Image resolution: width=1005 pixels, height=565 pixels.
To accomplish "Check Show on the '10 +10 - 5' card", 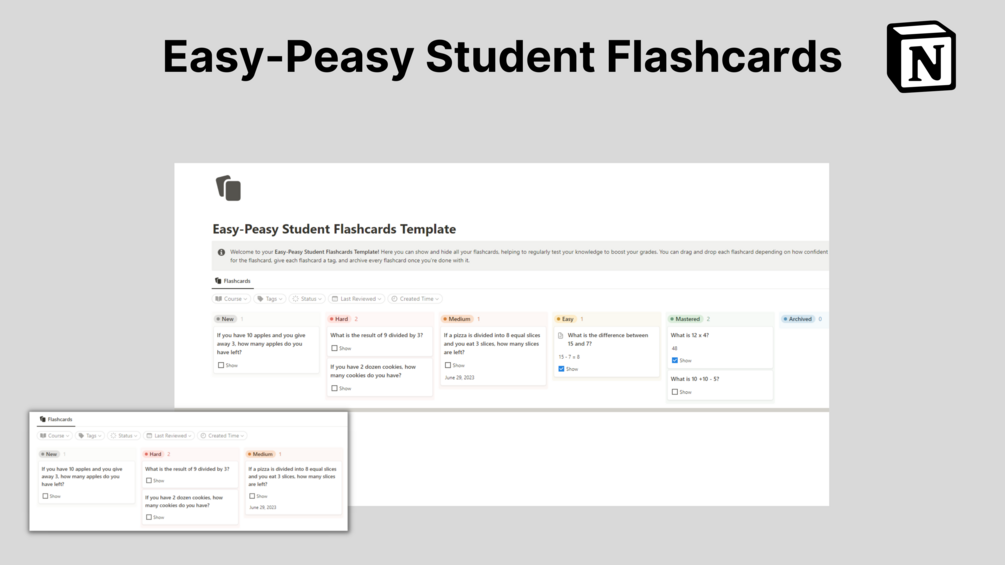I will coord(675,392).
